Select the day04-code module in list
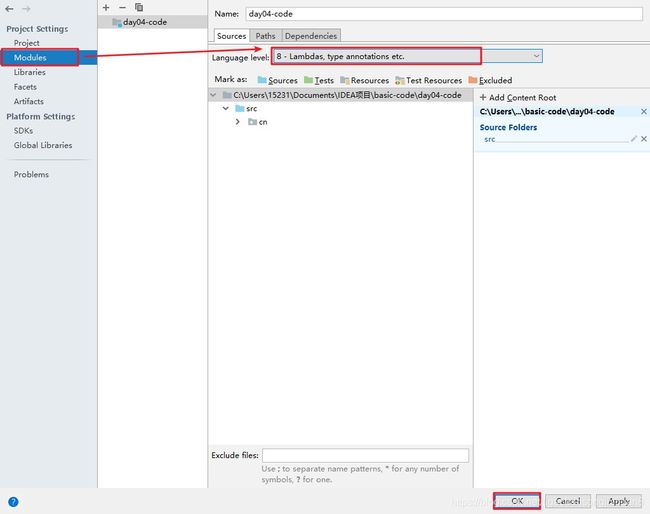The width and height of the screenshot is (650, 514). tap(153, 22)
